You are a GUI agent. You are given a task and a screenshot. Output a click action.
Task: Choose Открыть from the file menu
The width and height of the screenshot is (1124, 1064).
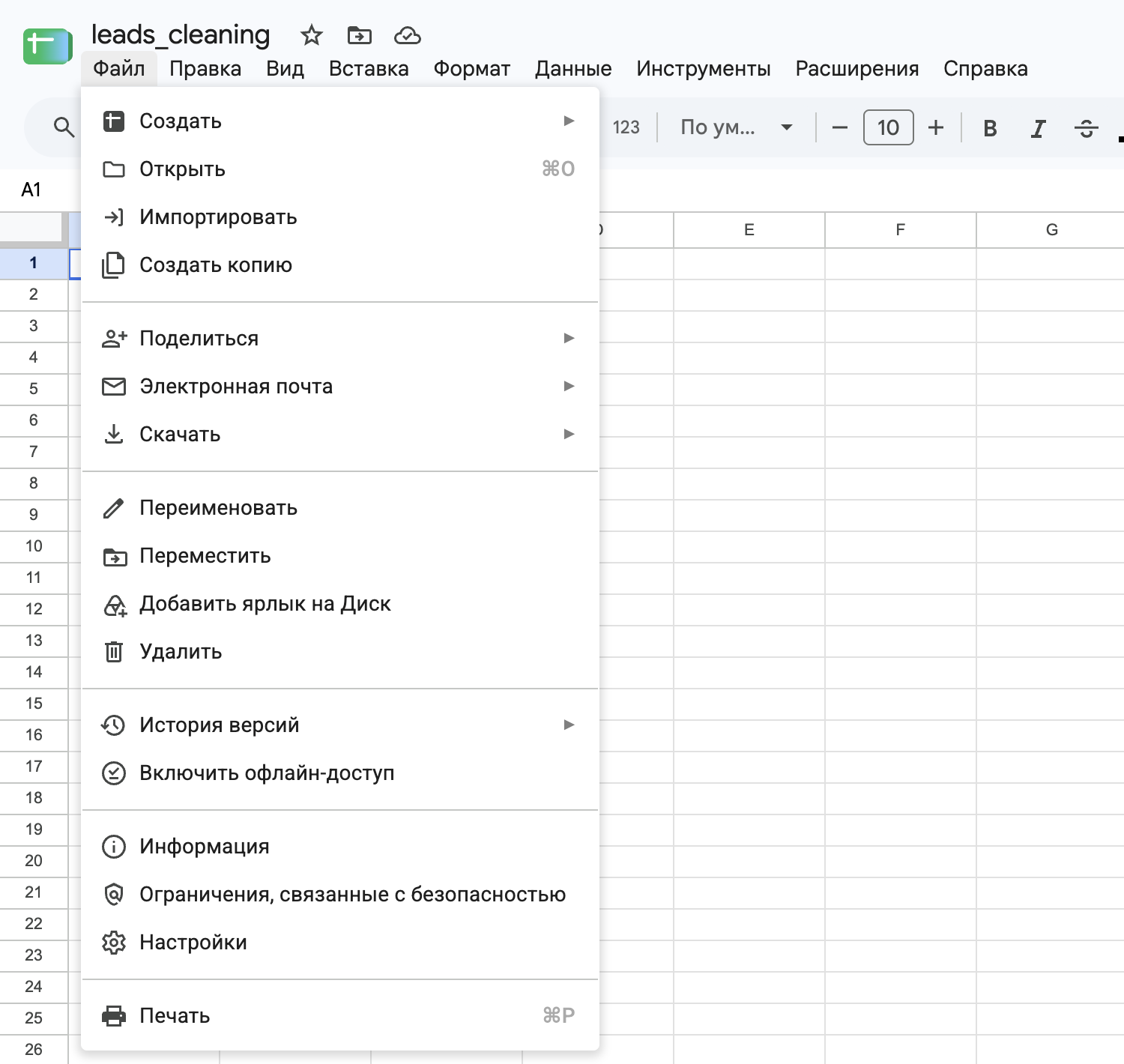pos(340,169)
